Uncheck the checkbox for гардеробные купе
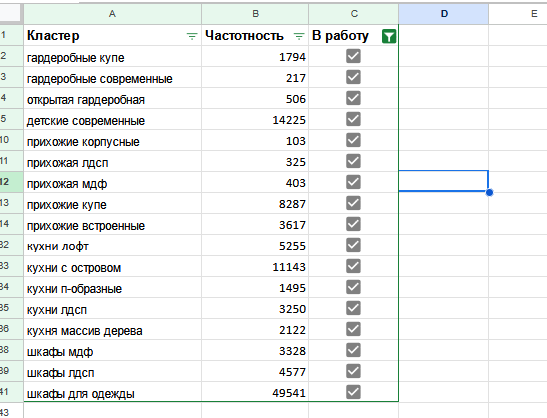The height and width of the screenshot is (418, 547). (x=353, y=56)
